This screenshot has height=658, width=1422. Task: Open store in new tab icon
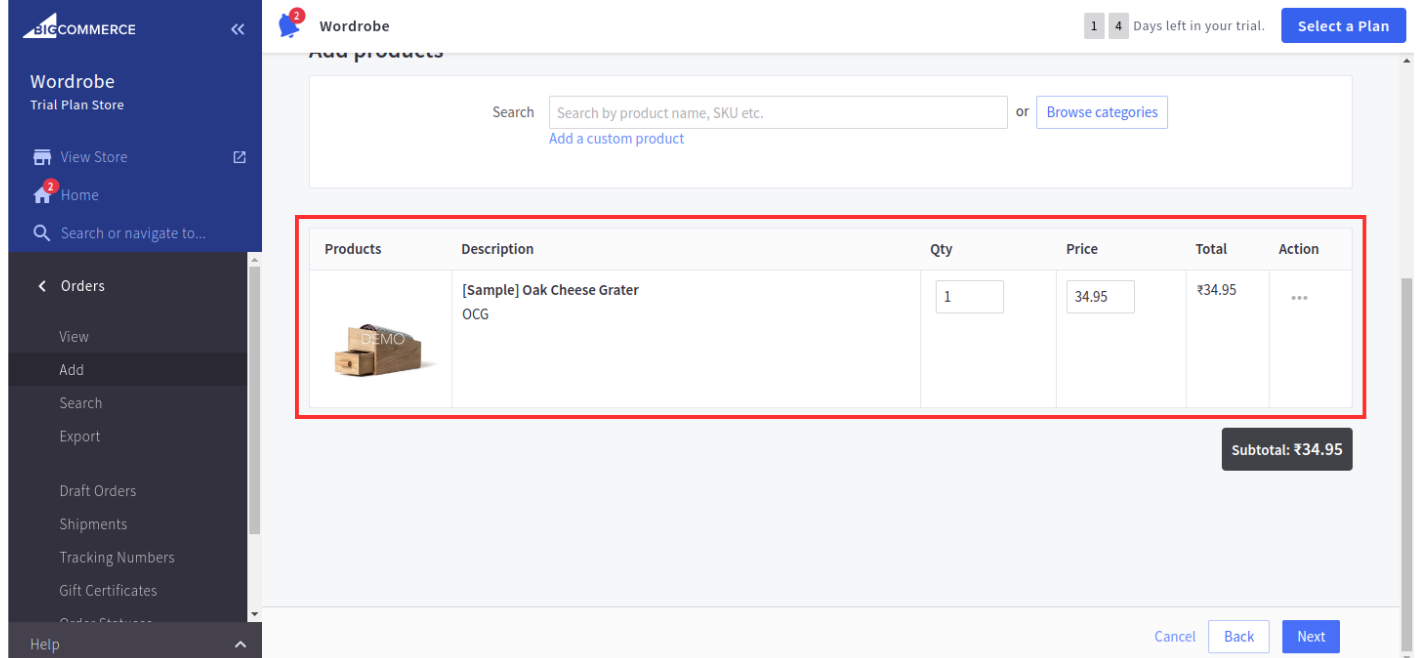click(x=239, y=157)
